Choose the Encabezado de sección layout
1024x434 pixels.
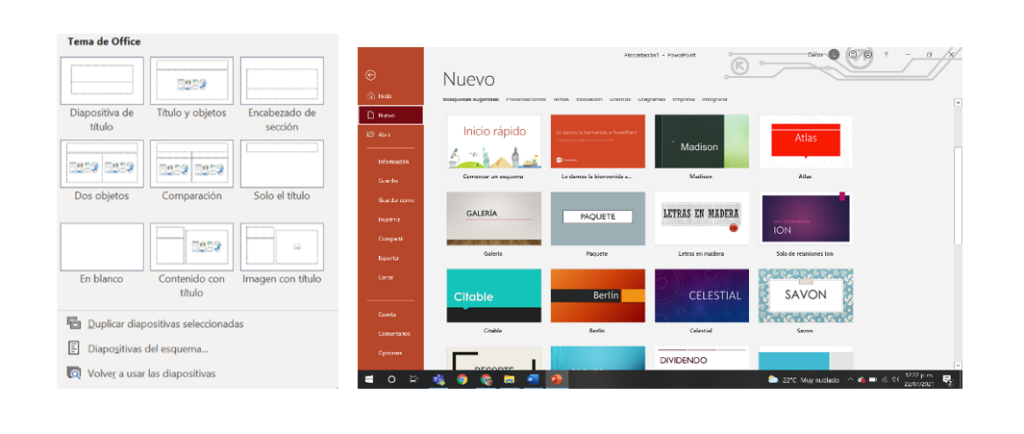tap(281, 95)
